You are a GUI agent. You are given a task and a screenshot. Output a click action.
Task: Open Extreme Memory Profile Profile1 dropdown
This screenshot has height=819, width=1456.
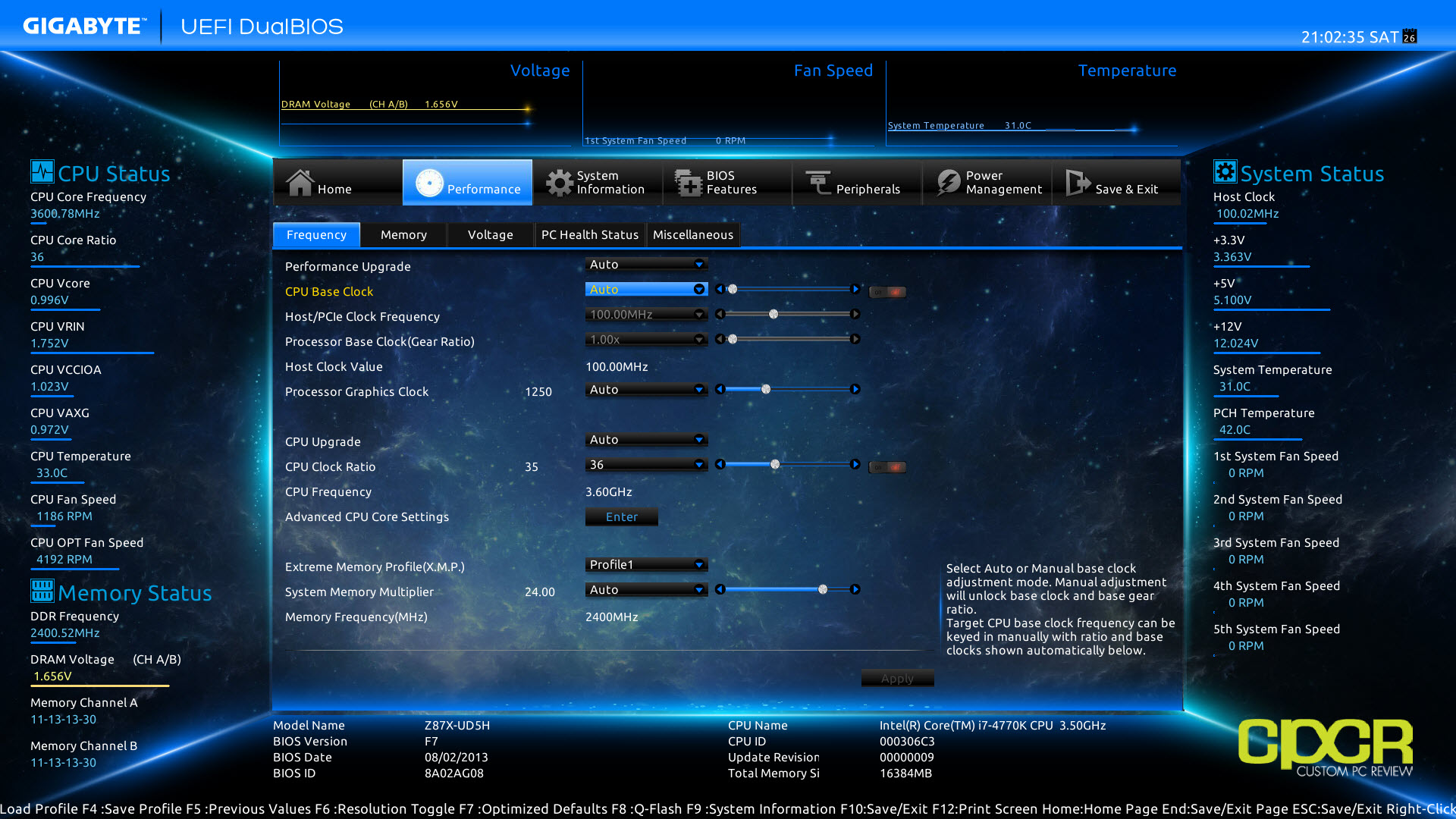(646, 564)
